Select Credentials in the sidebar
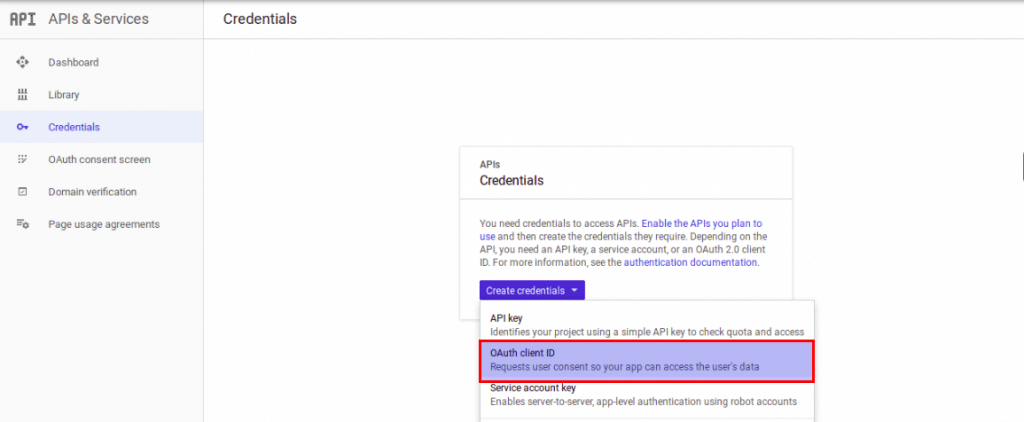 [101, 127]
